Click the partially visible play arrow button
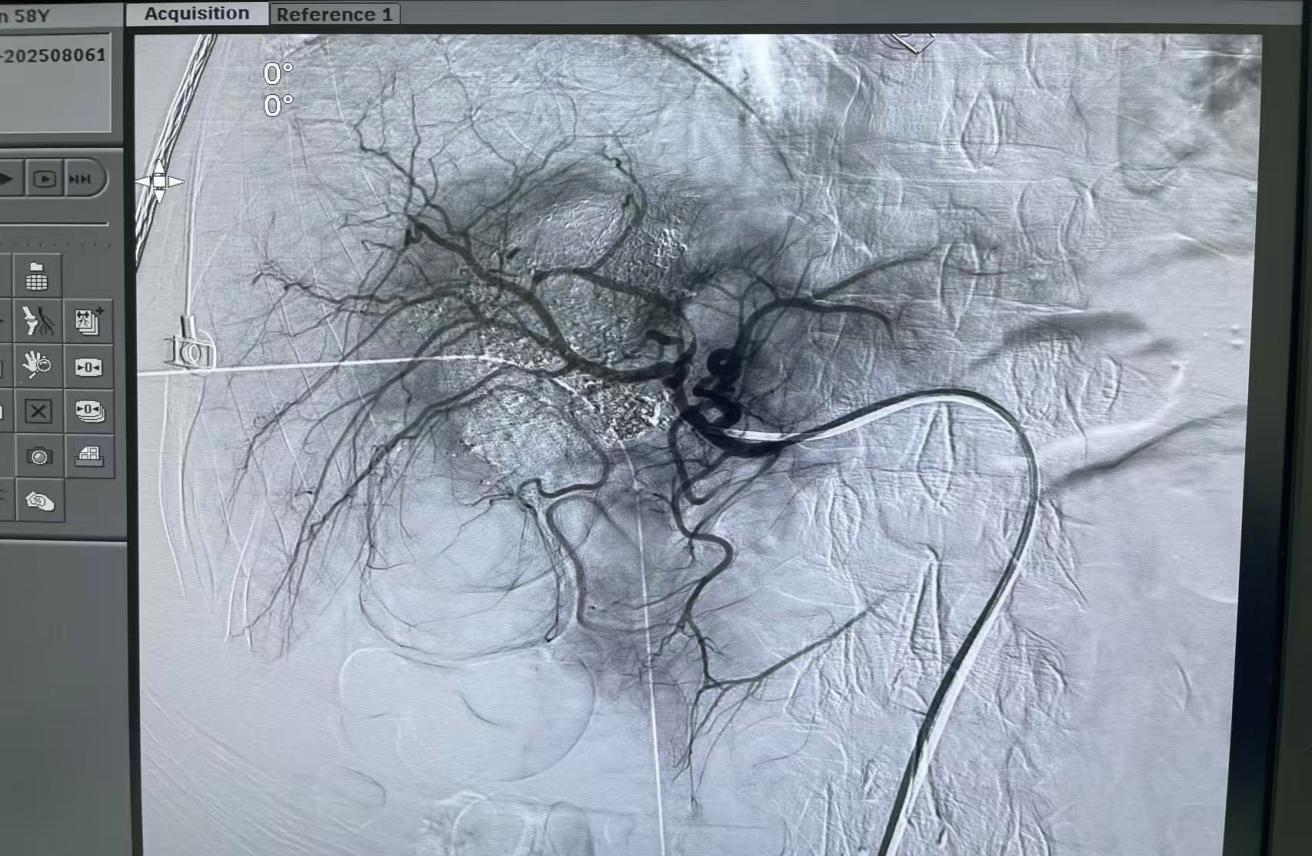Screen dimensions: 1312x856 click(x=8, y=179)
